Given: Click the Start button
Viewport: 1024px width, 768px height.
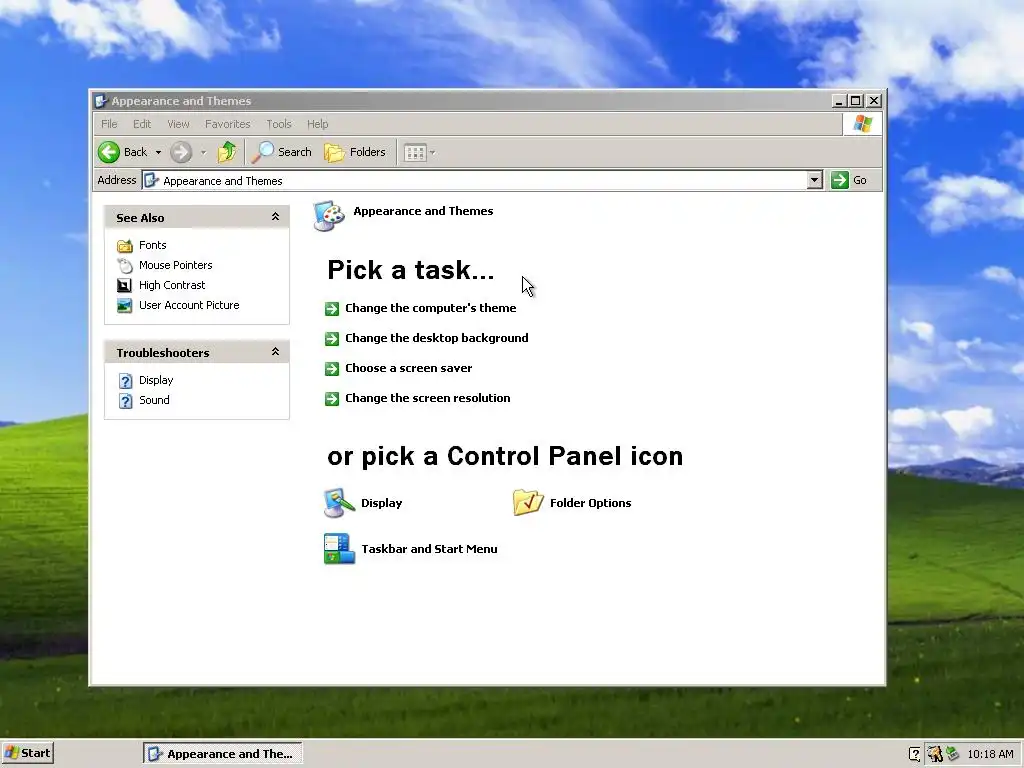Looking at the screenshot, I should [27, 753].
